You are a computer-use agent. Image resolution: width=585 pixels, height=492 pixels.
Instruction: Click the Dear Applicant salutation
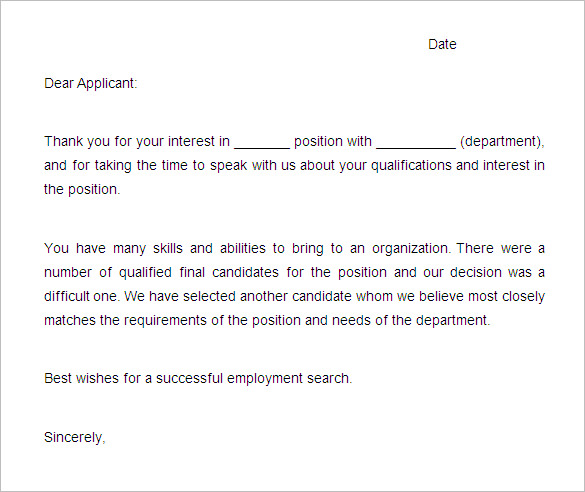pyautogui.click(x=91, y=83)
